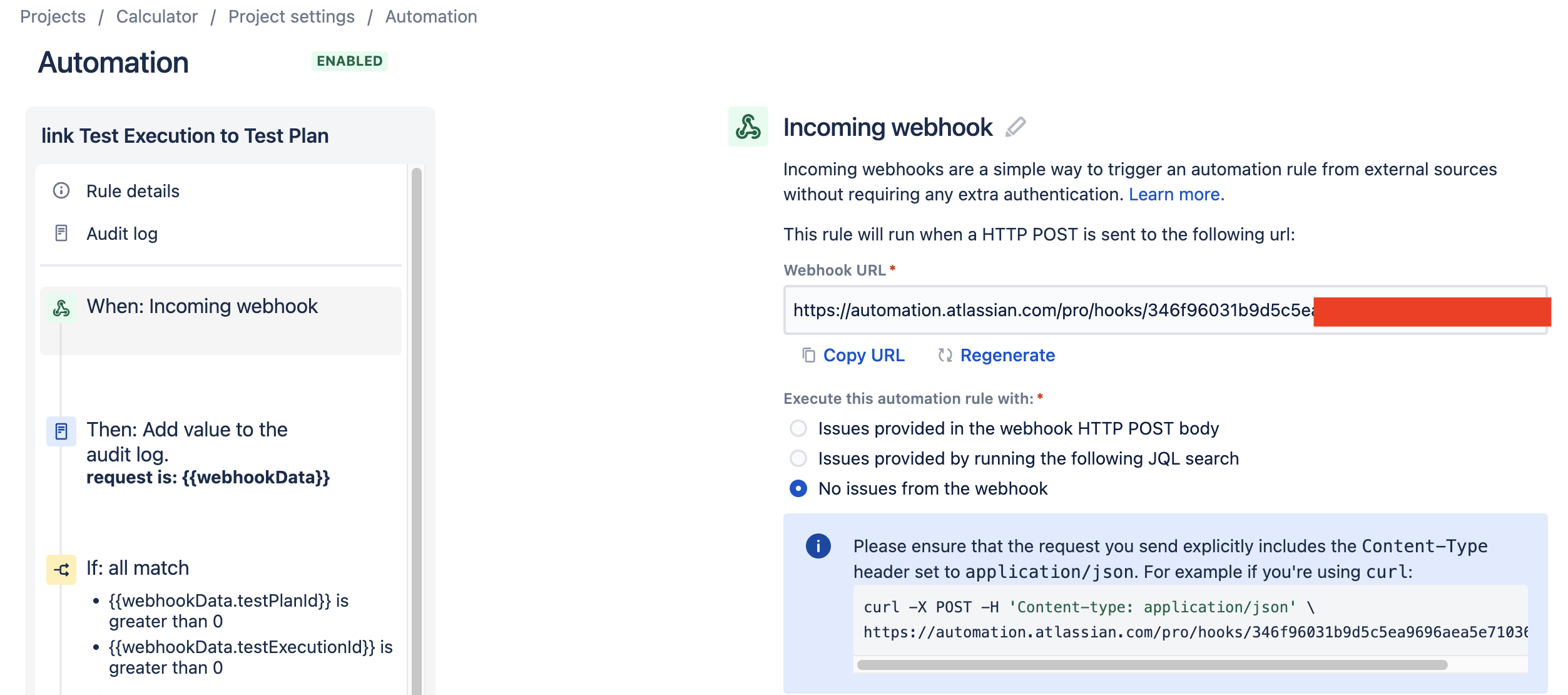Click the Rule details info icon
This screenshot has width=1568, height=695.
tap(61, 190)
